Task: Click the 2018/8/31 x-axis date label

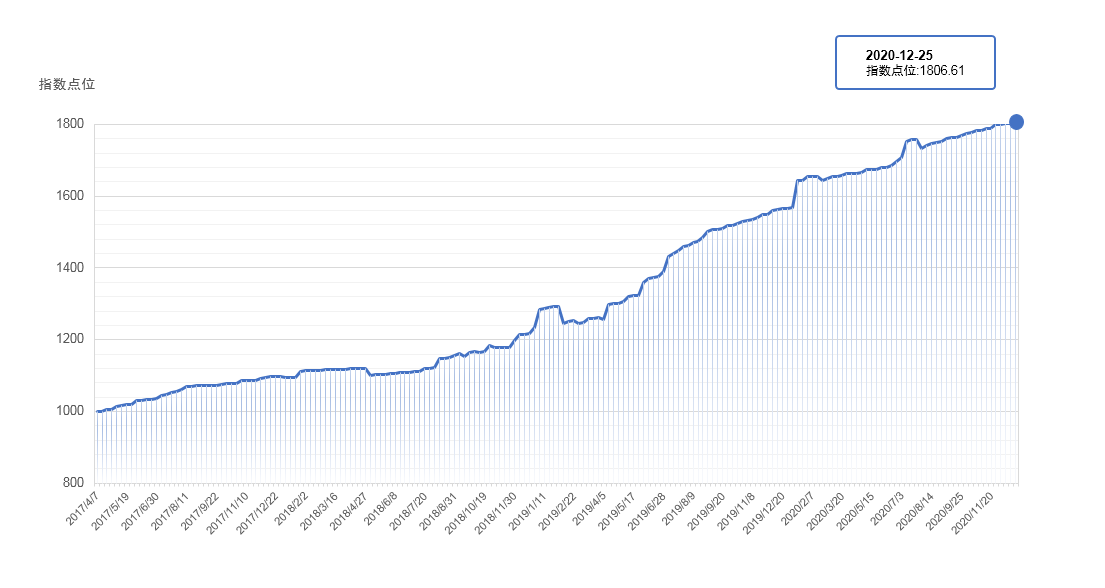Action: [438, 510]
